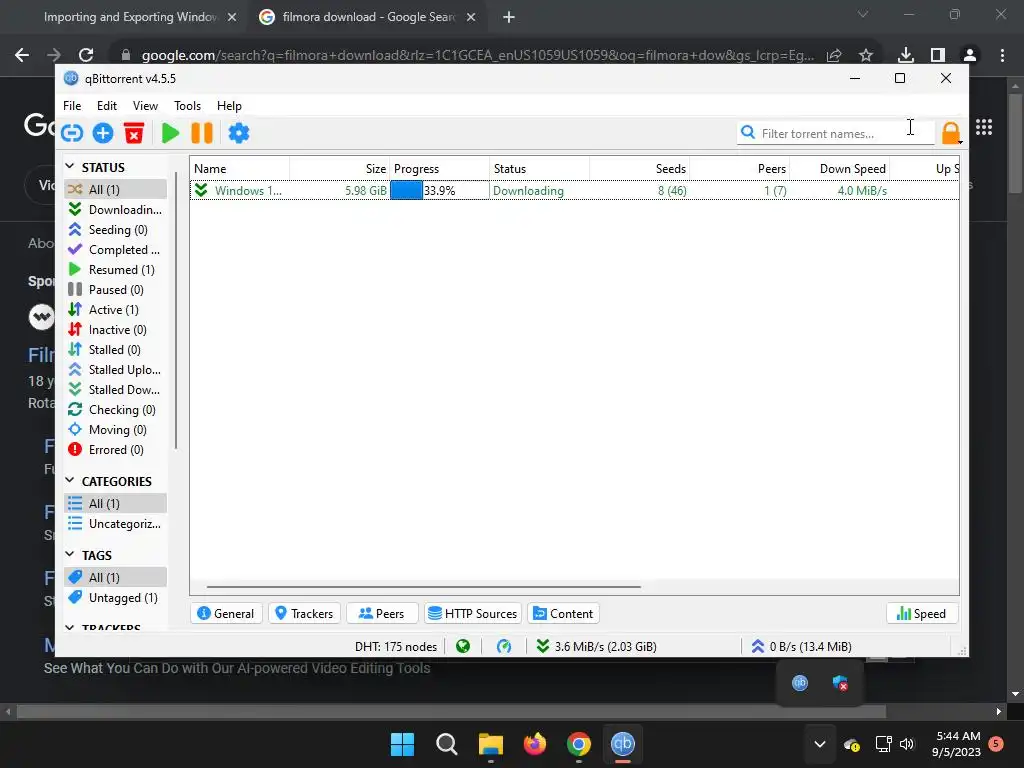Open the Tools menu
The width and height of the screenshot is (1024, 768).
pos(187,106)
